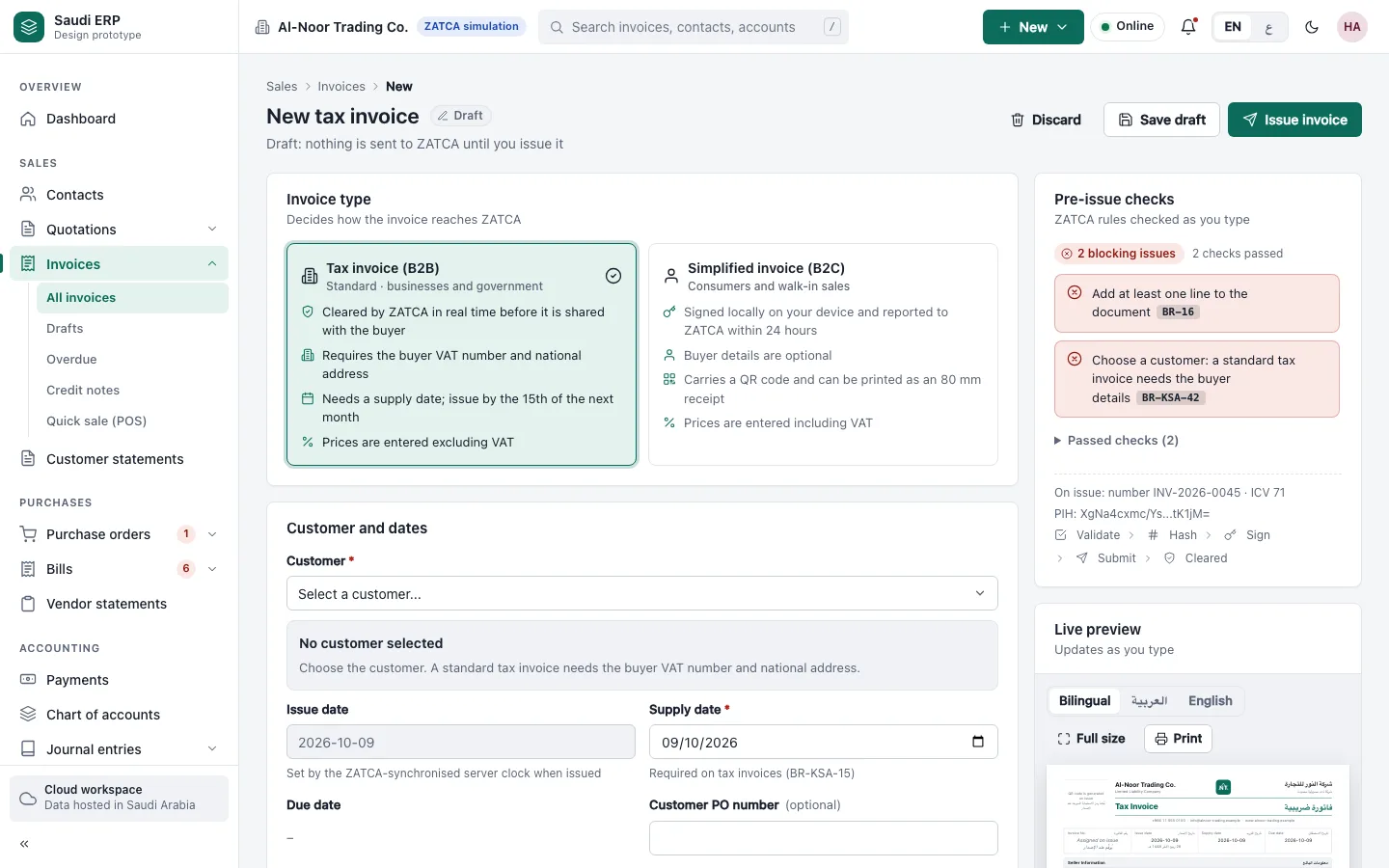Image resolution: width=1389 pixels, height=868 pixels.
Task: Click the 2 blocking issues badge
Action: pyautogui.click(x=1120, y=254)
